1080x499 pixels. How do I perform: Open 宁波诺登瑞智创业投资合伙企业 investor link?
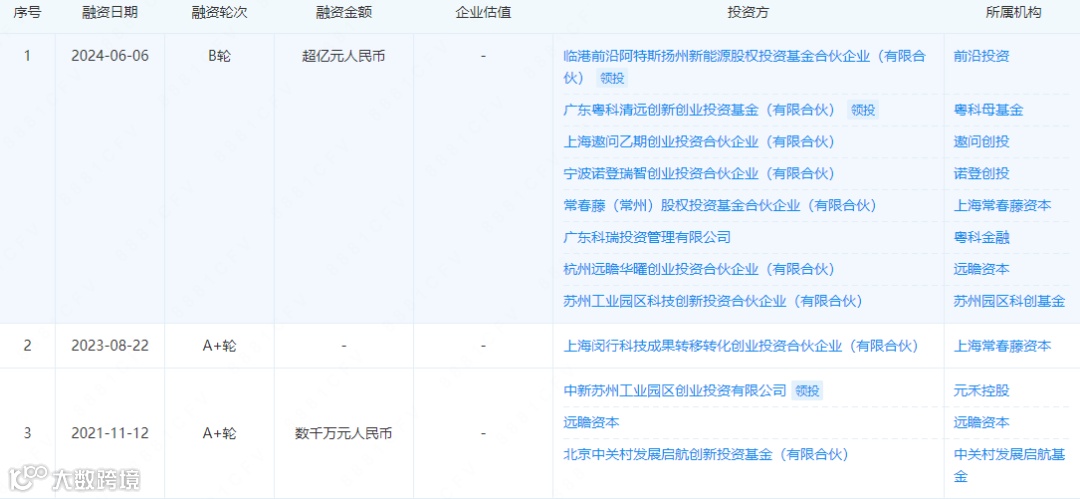tap(699, 173)
